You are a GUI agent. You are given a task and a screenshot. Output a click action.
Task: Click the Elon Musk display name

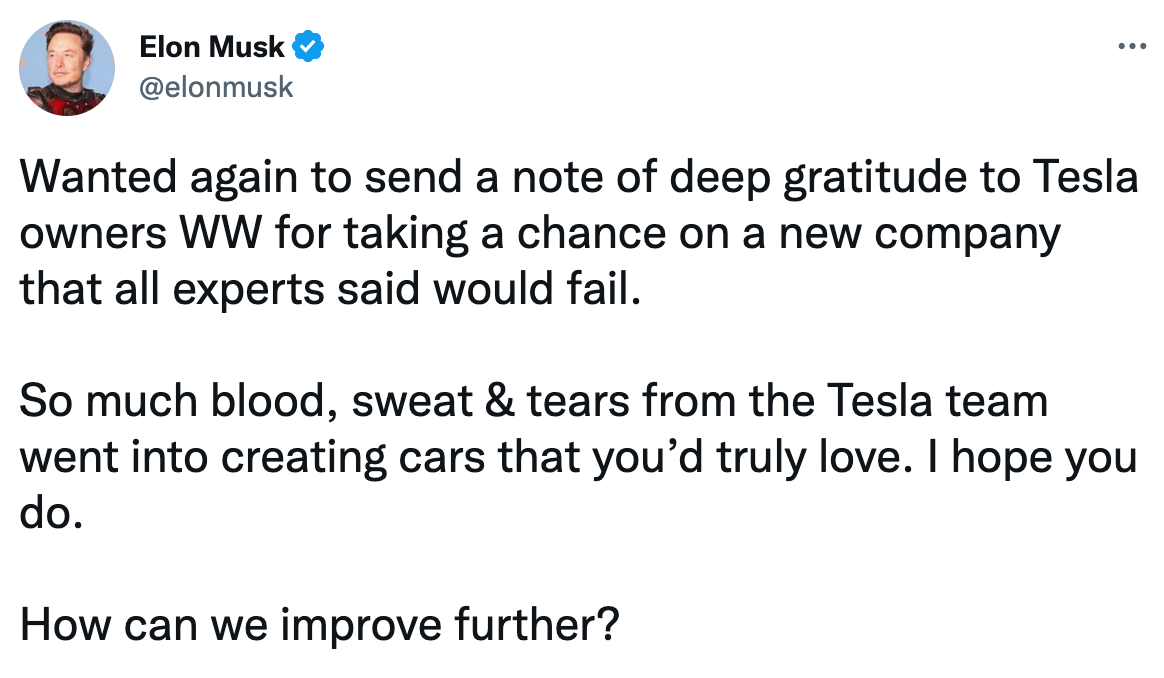(x=212, y=46)
